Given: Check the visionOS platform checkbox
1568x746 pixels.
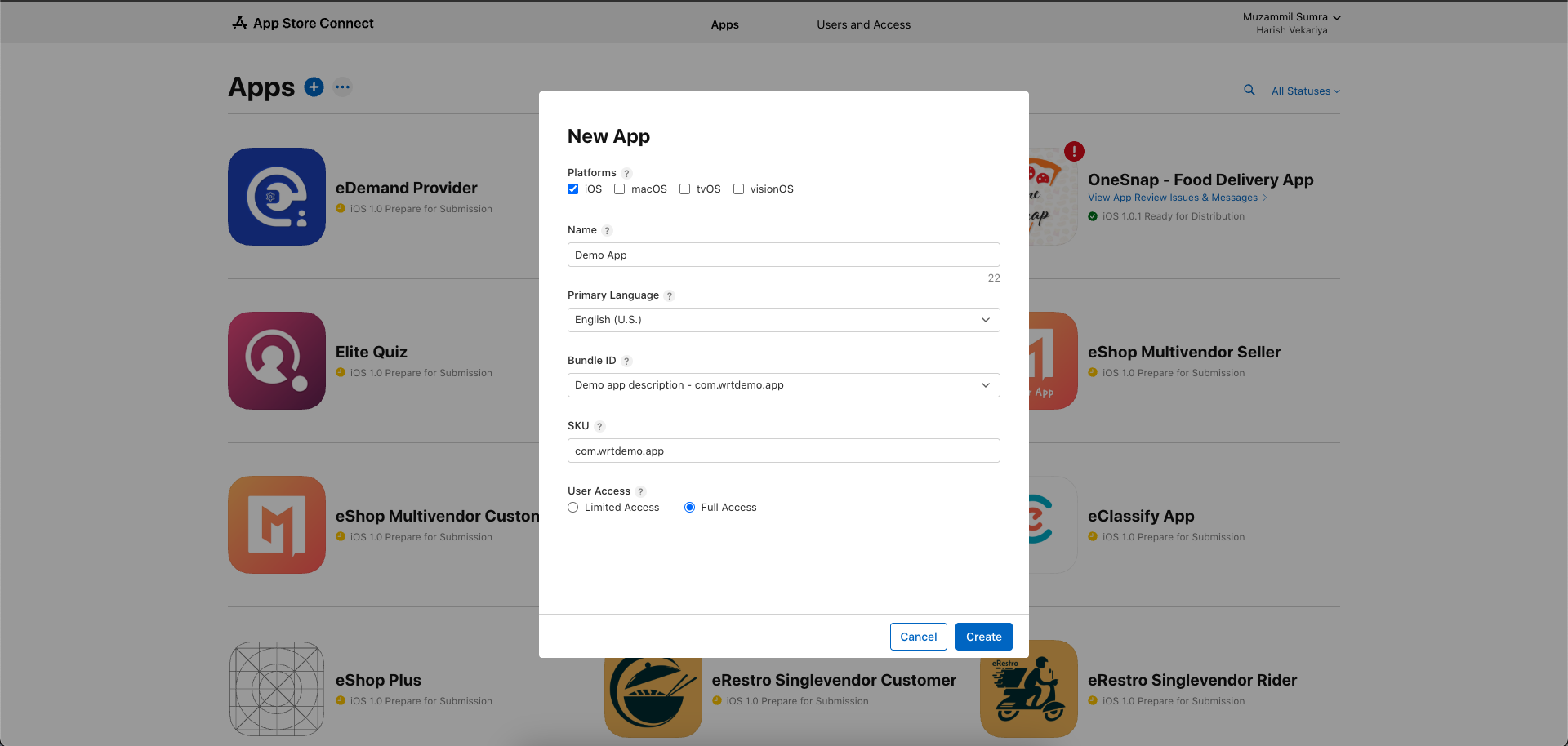Looking at the screenshot, I should [x=739, y=189].
